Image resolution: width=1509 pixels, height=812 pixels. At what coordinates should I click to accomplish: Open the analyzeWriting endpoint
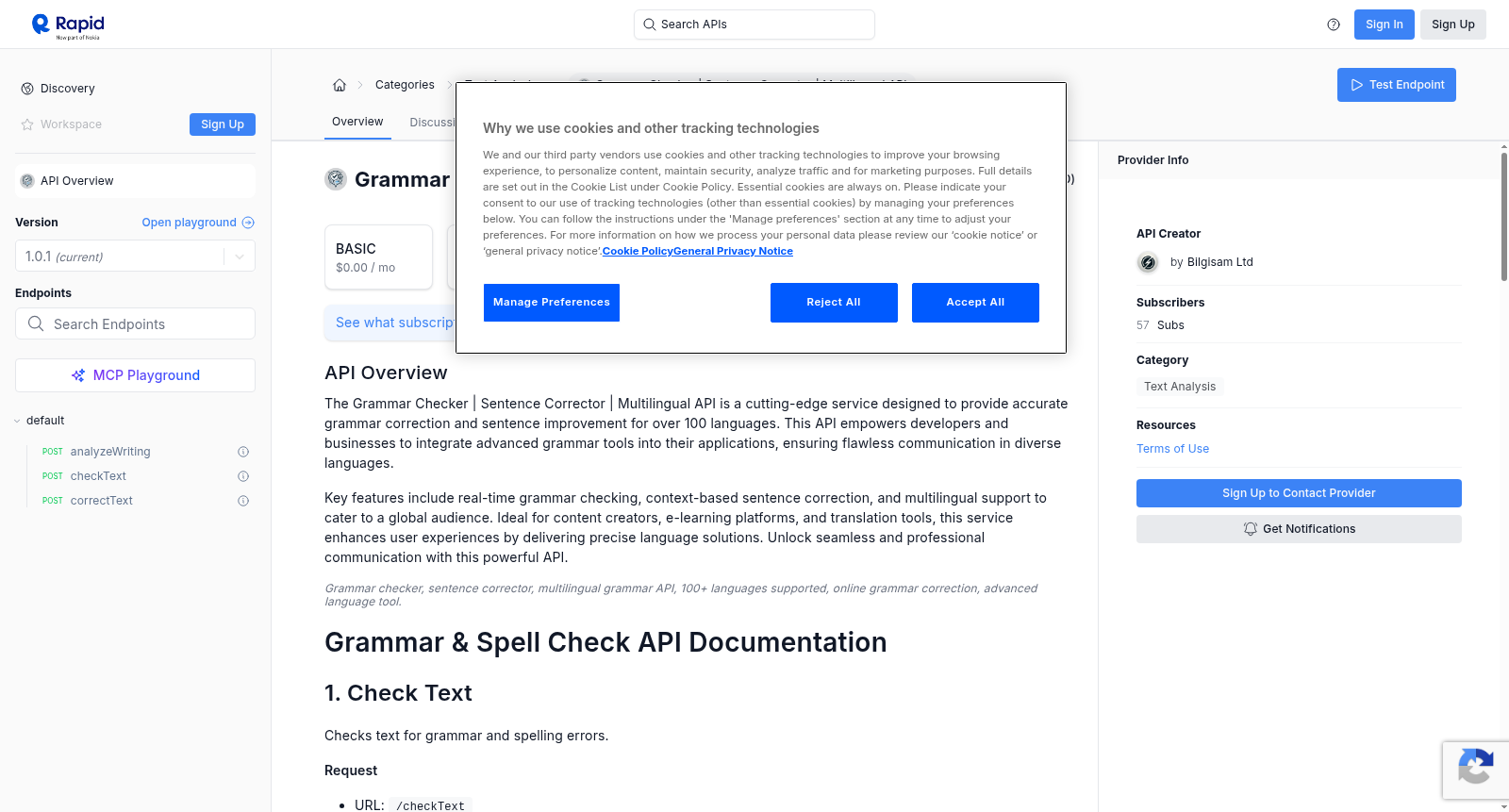[x=110, y=452]
